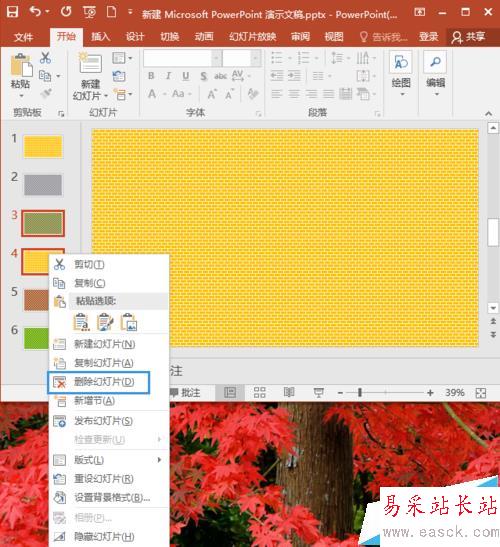Open the font name combo box
The width and height of the screenshot is (500, 547).
pos(182,58)
